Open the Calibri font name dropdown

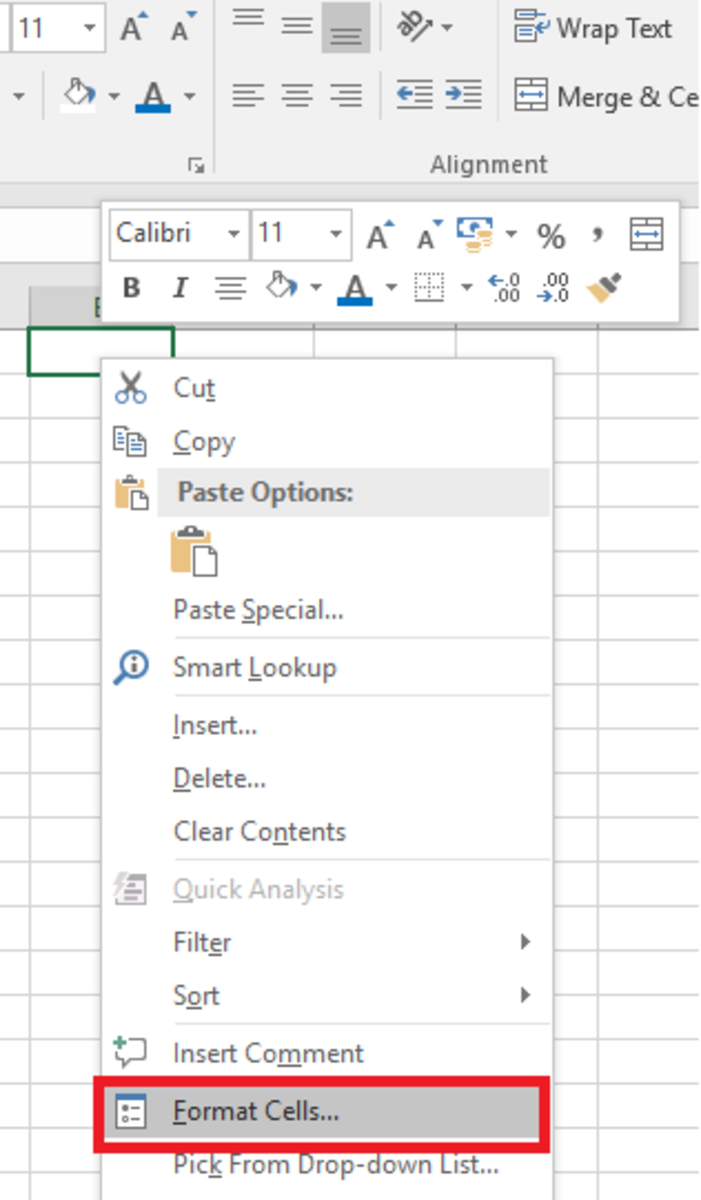(233, 235)
